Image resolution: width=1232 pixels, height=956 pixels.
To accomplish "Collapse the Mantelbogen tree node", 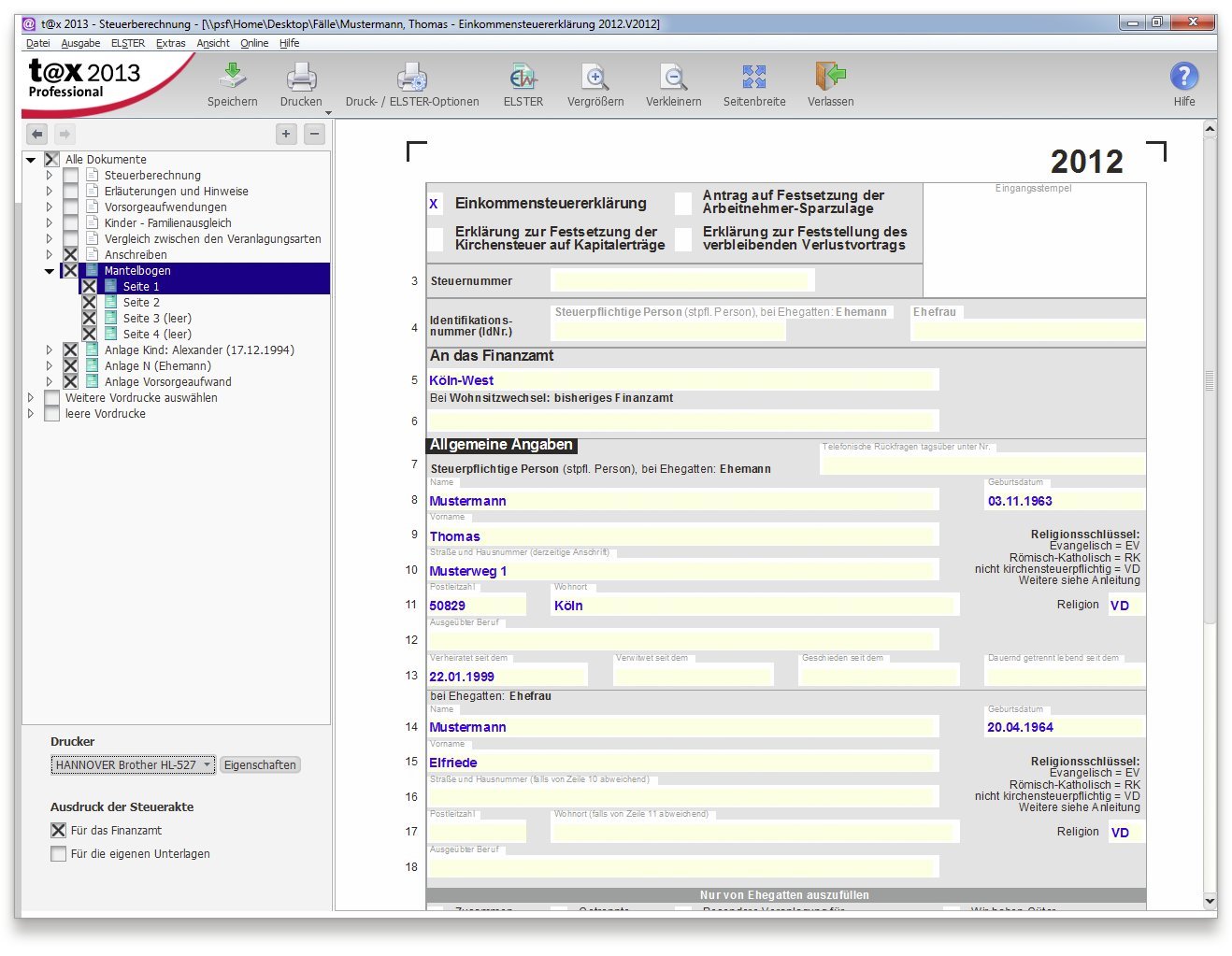I will [x=50, y=271].
